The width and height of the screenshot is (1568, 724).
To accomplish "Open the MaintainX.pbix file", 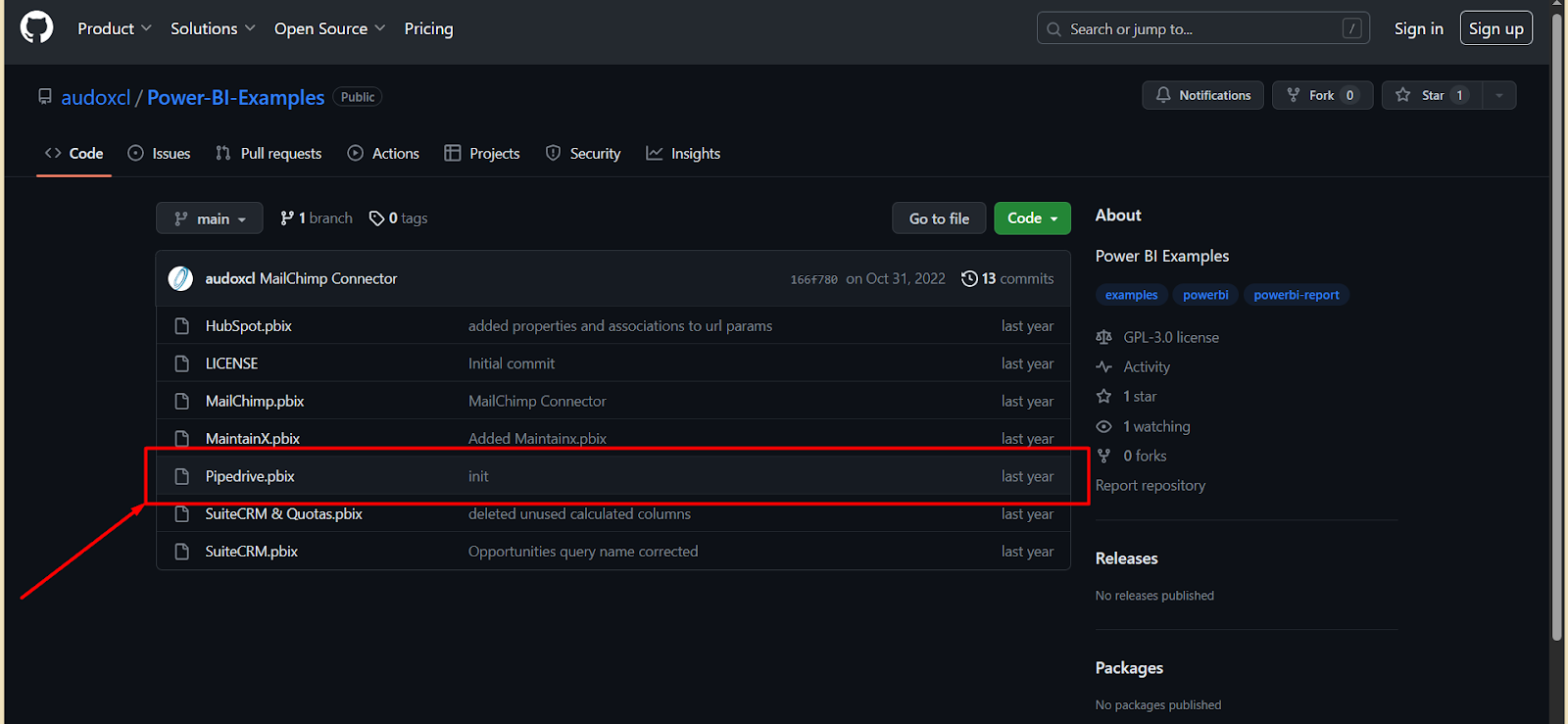I will 253,439.
